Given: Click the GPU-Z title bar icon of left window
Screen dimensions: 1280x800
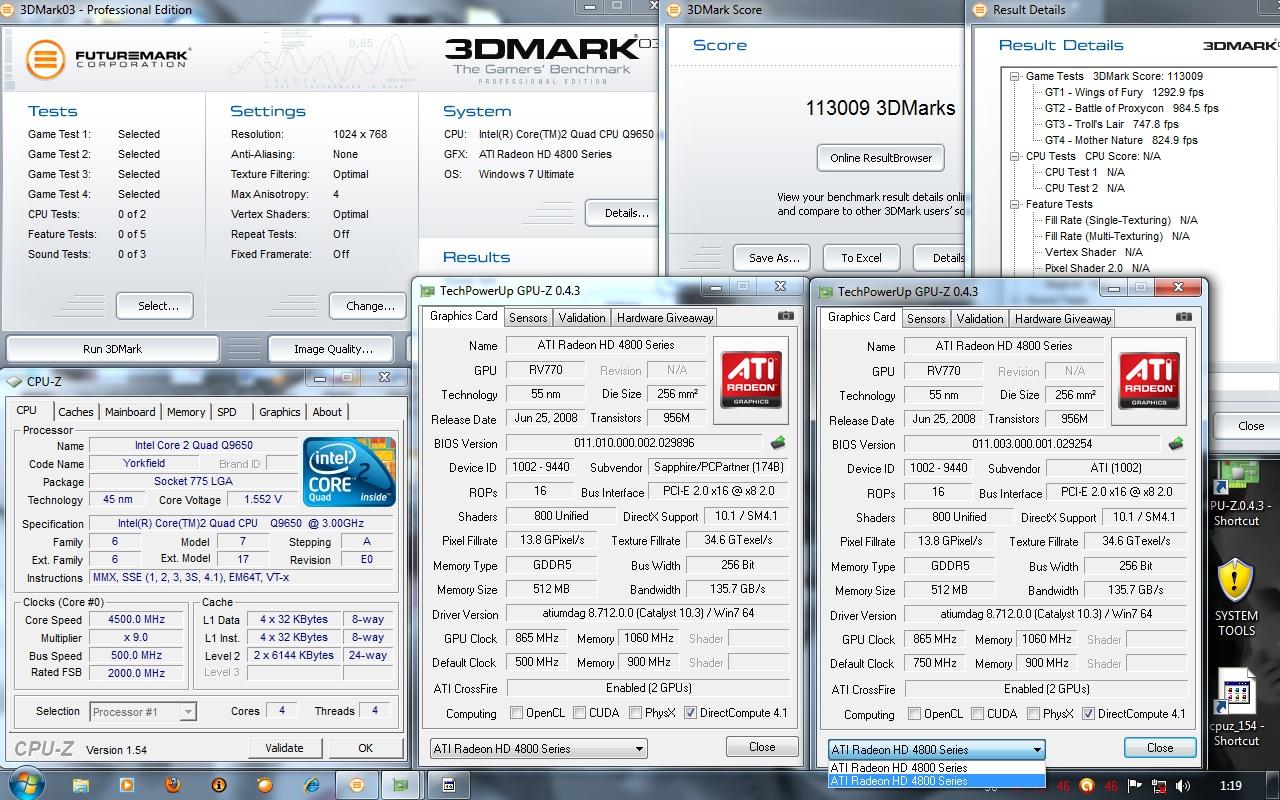Looking at the screenshot, I should pos(427,291).
